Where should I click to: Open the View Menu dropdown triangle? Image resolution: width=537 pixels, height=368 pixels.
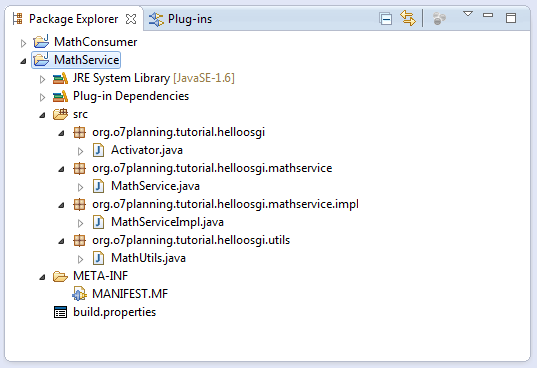468,14
